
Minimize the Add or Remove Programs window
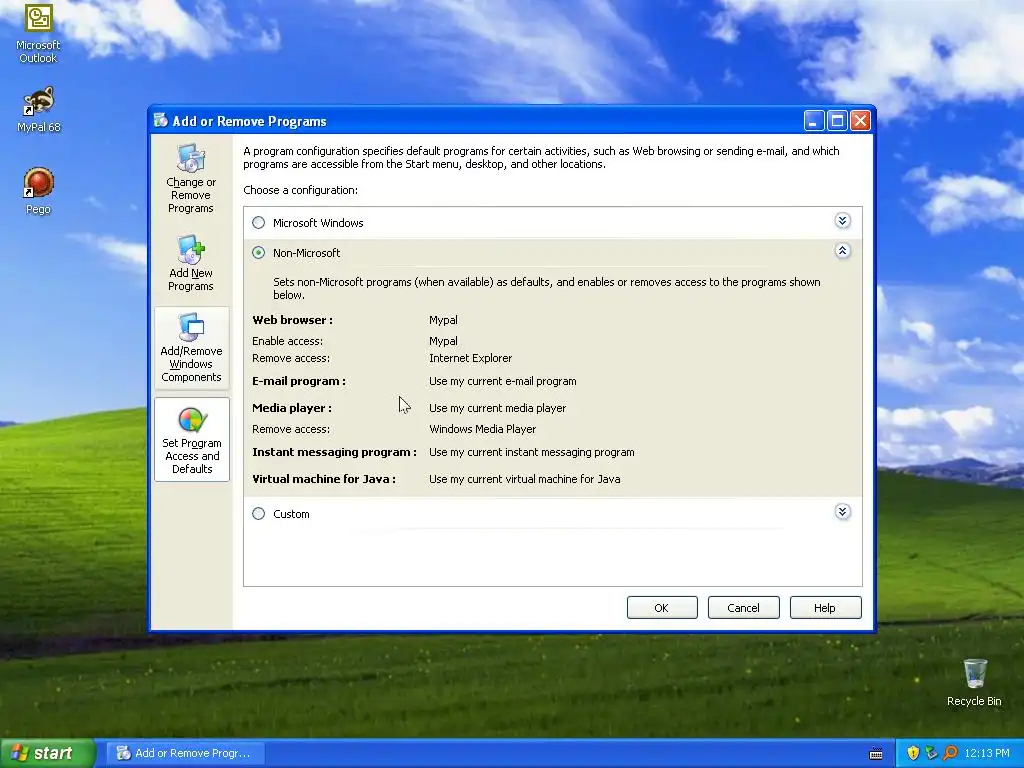click(814, 121)
